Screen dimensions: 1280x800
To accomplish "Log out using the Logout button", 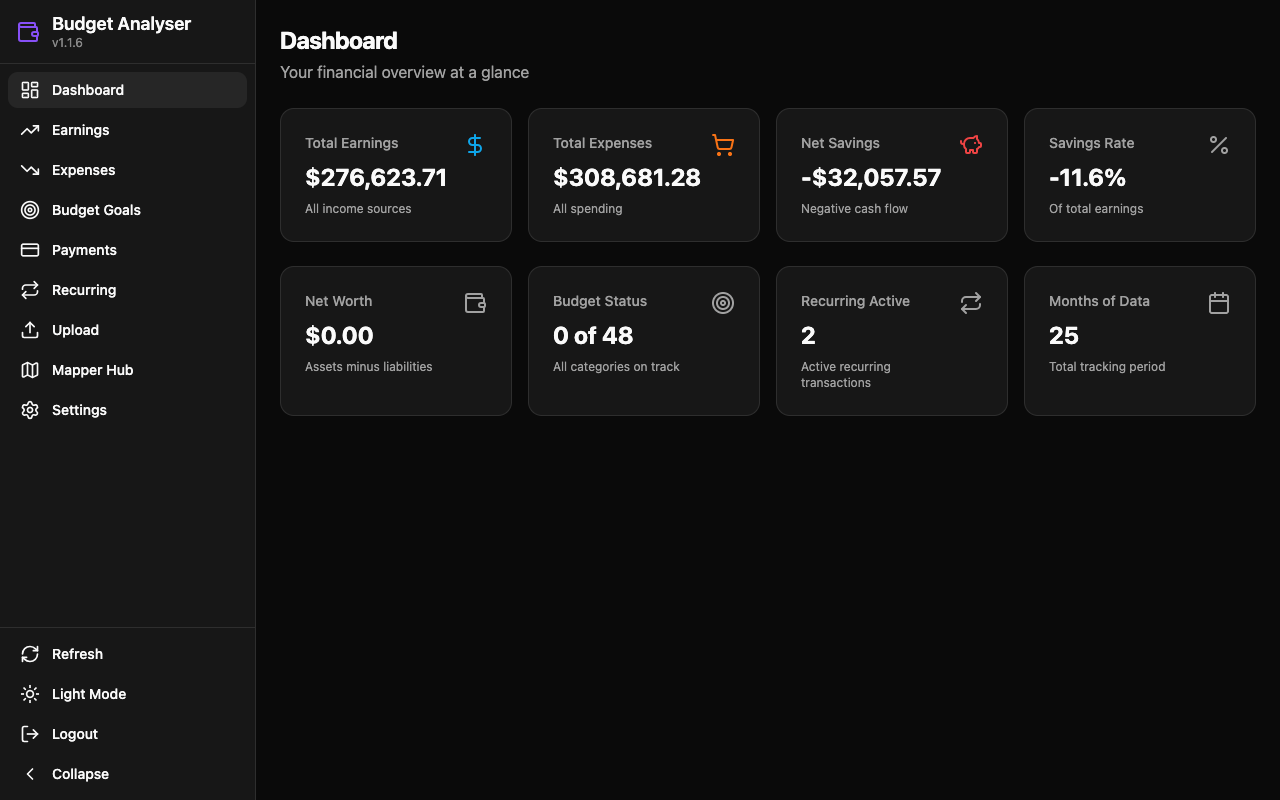I will tap(74, 734).
